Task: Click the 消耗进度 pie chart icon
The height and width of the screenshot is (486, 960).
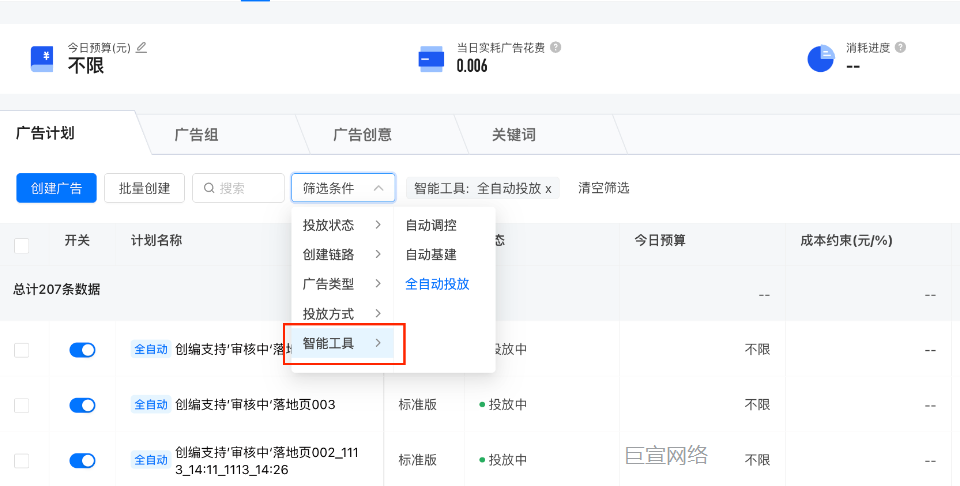Action: coord(820,59)
